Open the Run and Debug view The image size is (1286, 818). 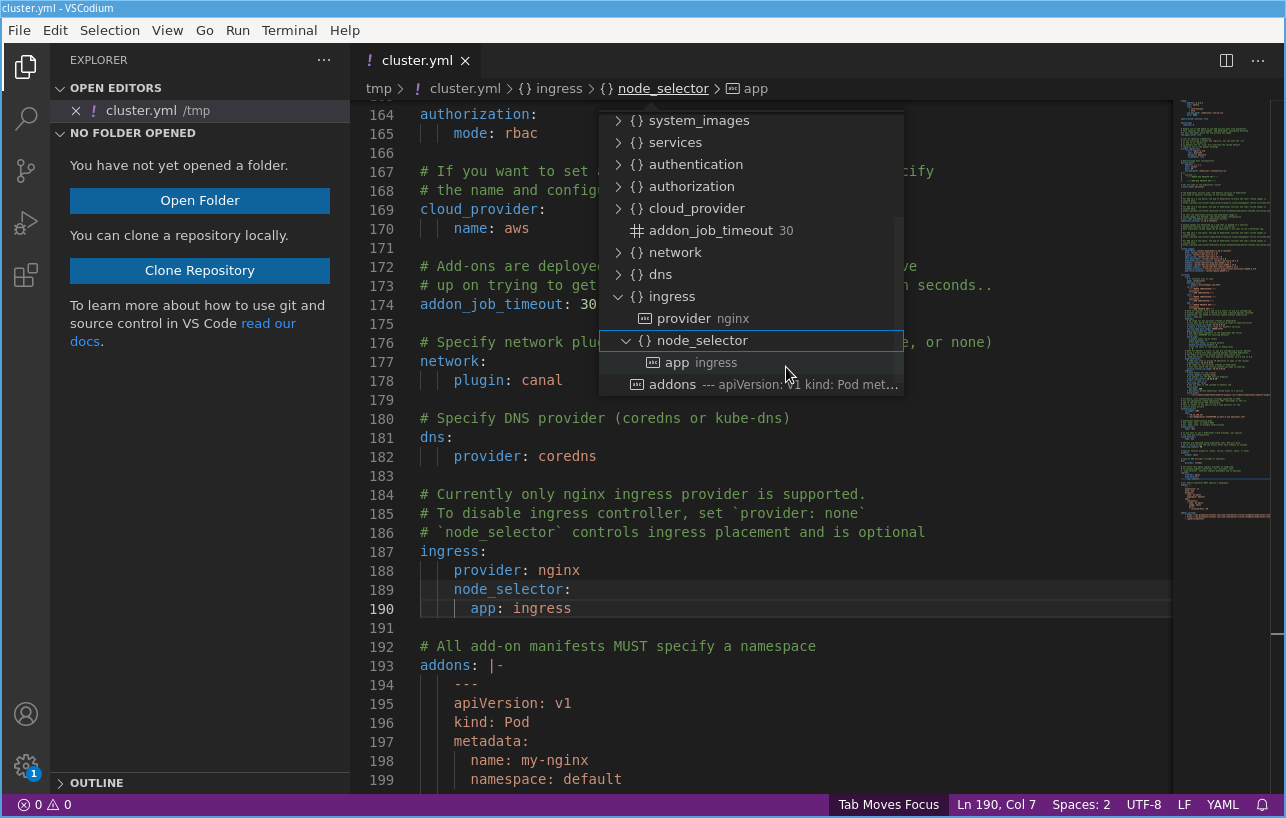(x=26, y=223)
